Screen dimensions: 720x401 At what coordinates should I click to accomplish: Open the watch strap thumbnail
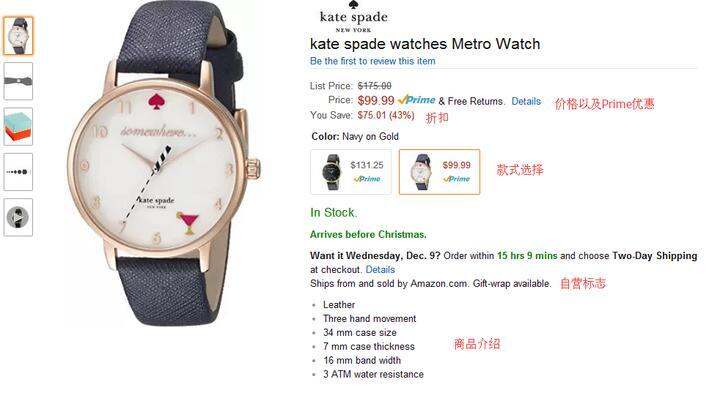[18, 81]
